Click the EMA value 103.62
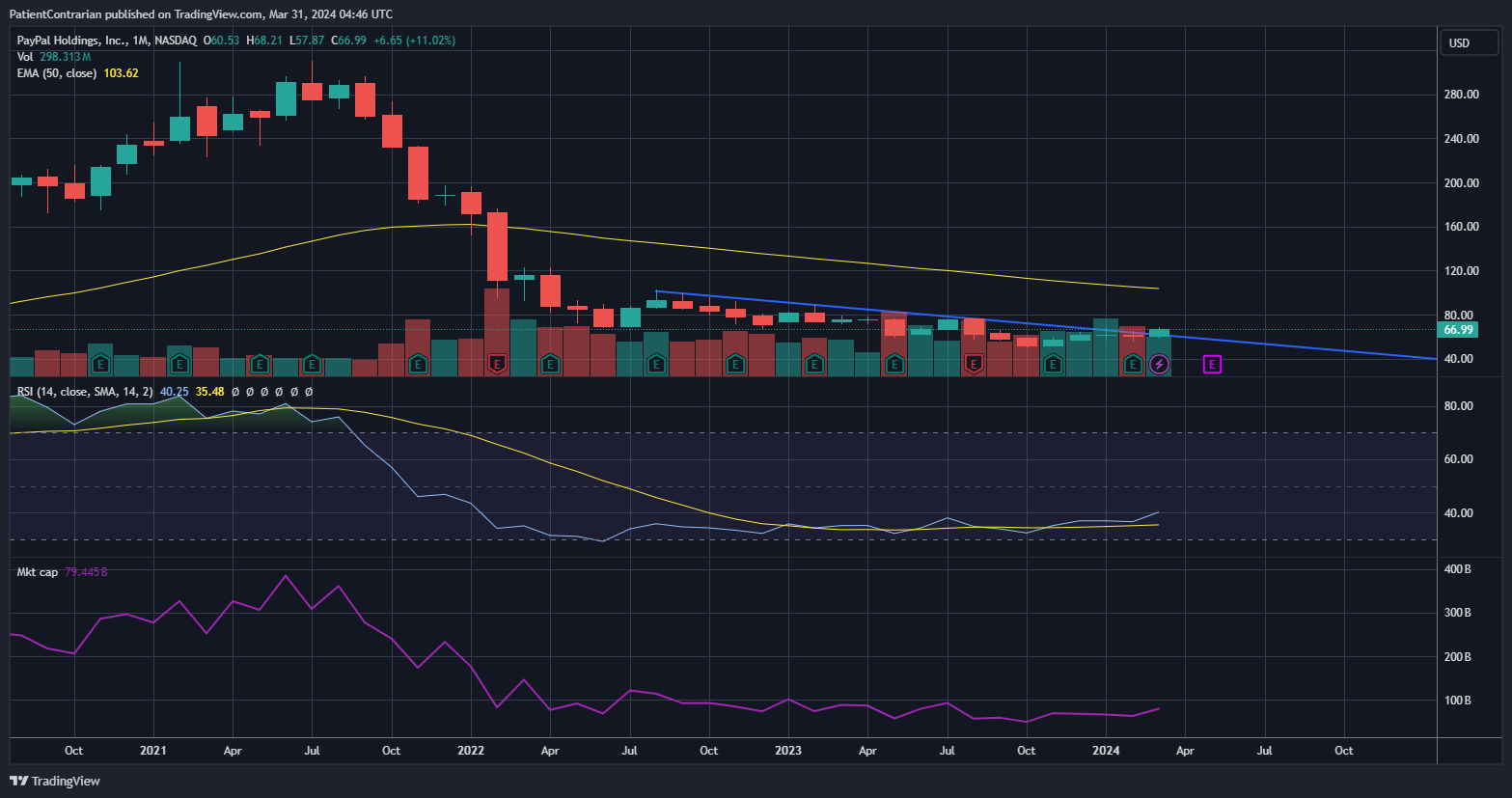 (x=122, y=73)
